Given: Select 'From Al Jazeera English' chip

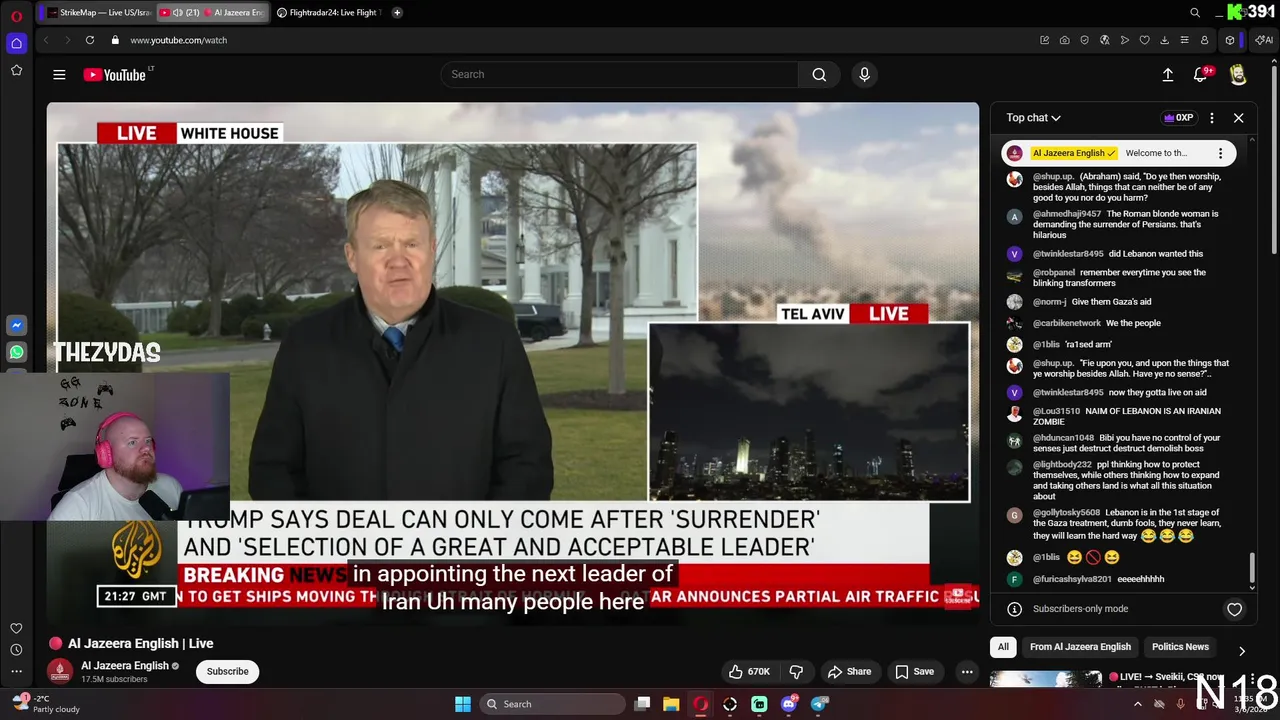Looking at the screenshot, I should (x=1080, y=647).
